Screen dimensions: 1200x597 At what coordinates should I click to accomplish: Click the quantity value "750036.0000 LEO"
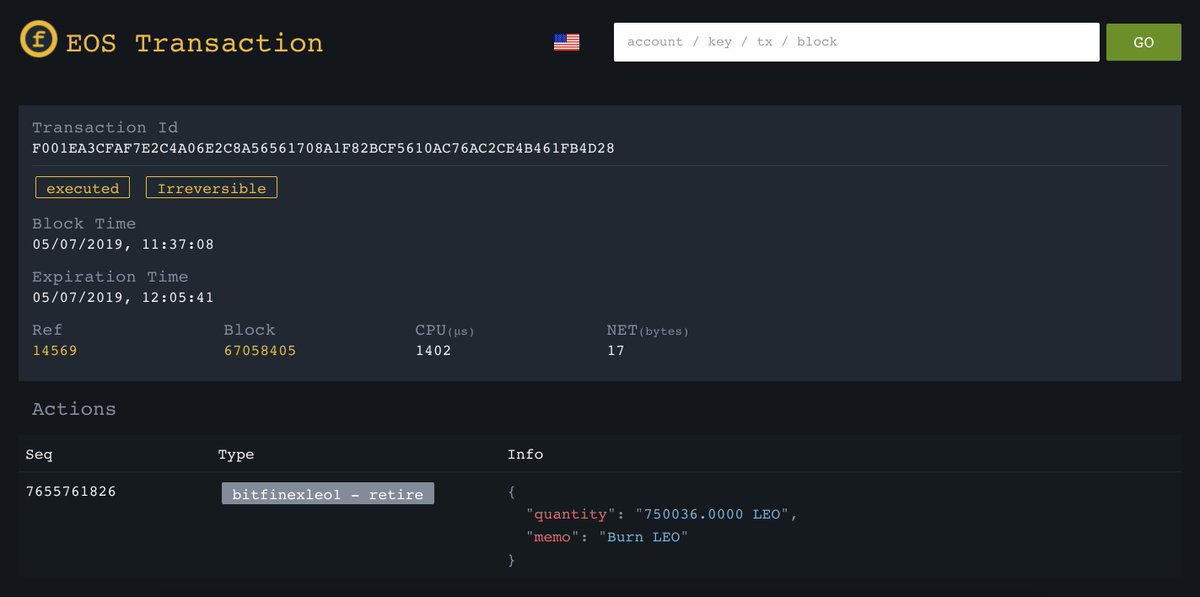click(713, 514)
